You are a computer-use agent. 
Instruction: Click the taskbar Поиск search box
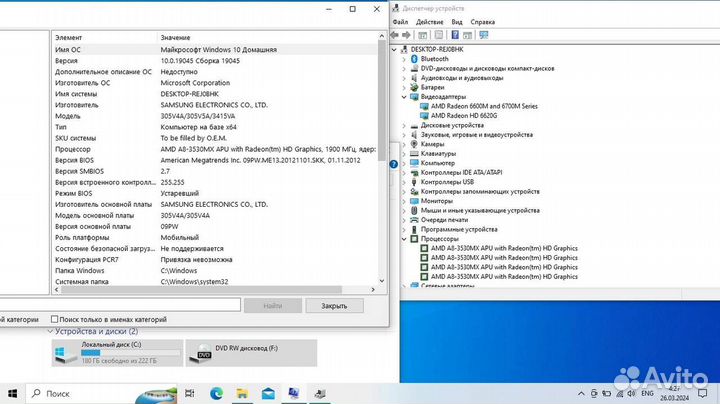click(101, 393)
